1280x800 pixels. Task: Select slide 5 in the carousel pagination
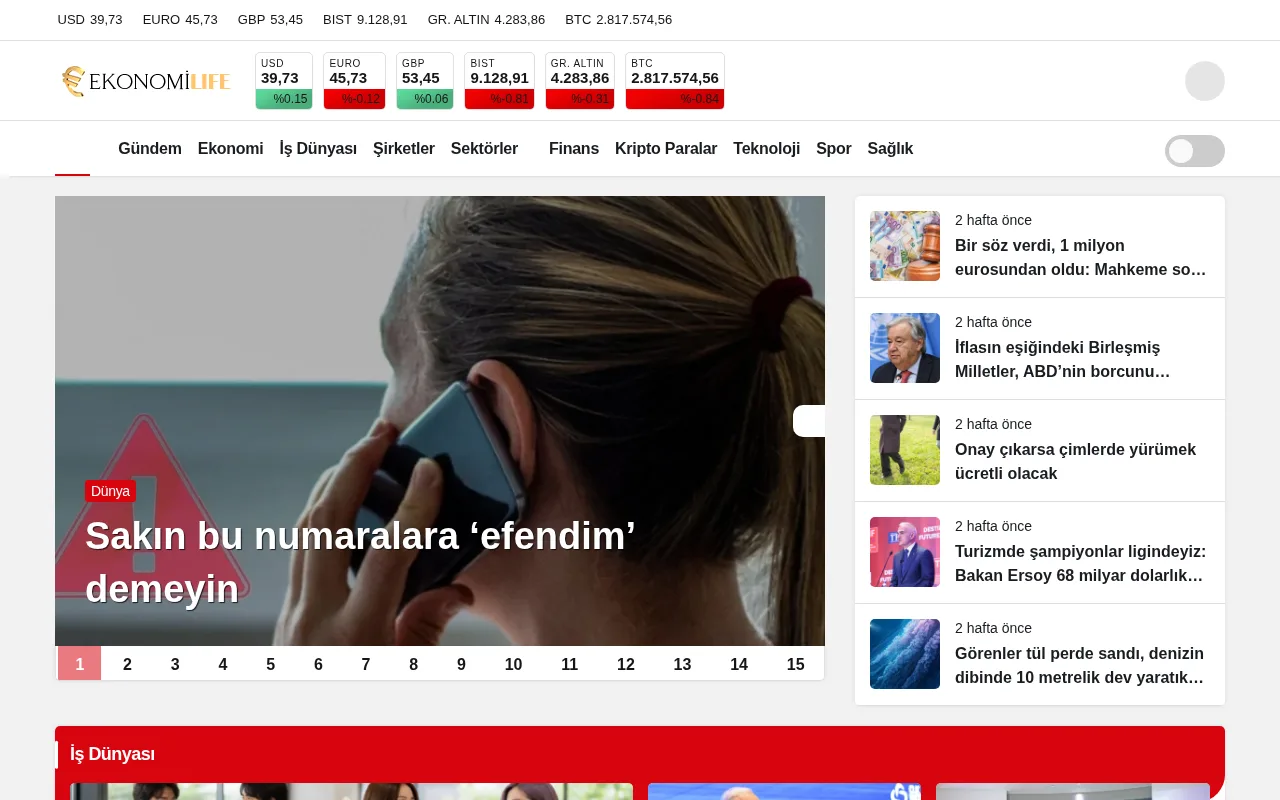click(270, 664)
